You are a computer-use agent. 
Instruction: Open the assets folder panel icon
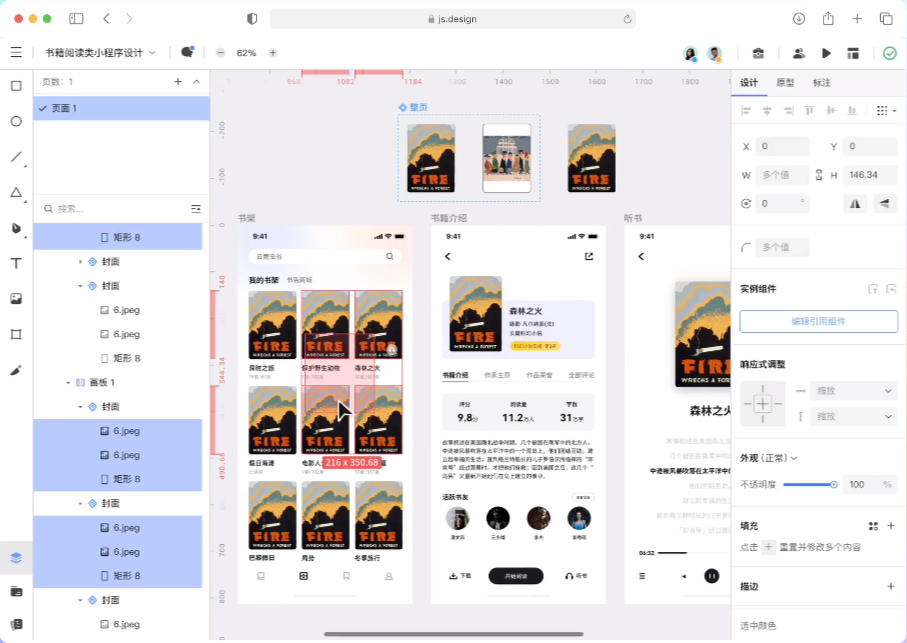tap(16, 591)
